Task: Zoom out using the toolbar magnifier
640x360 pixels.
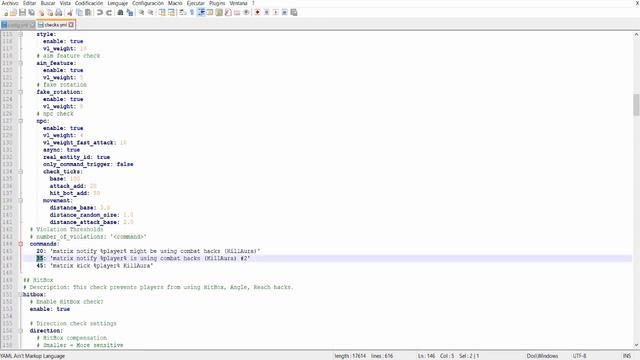Action: (x=150, y=13)
